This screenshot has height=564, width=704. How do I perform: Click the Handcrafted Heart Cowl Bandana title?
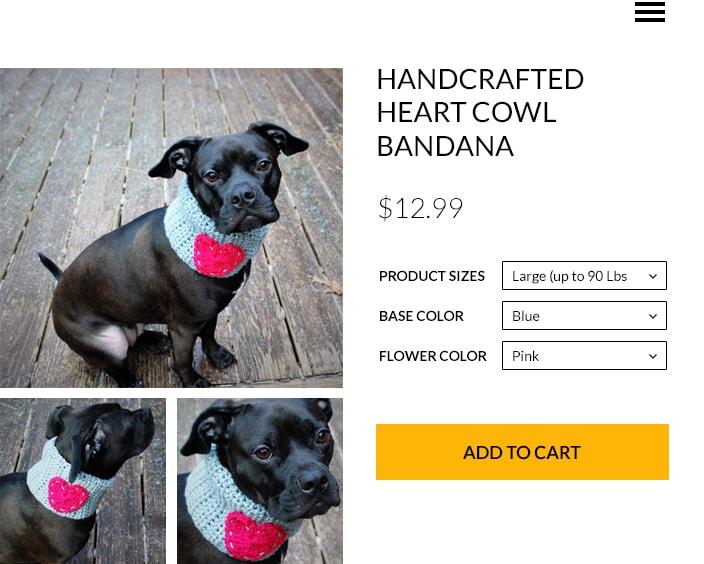pos(480,113)
